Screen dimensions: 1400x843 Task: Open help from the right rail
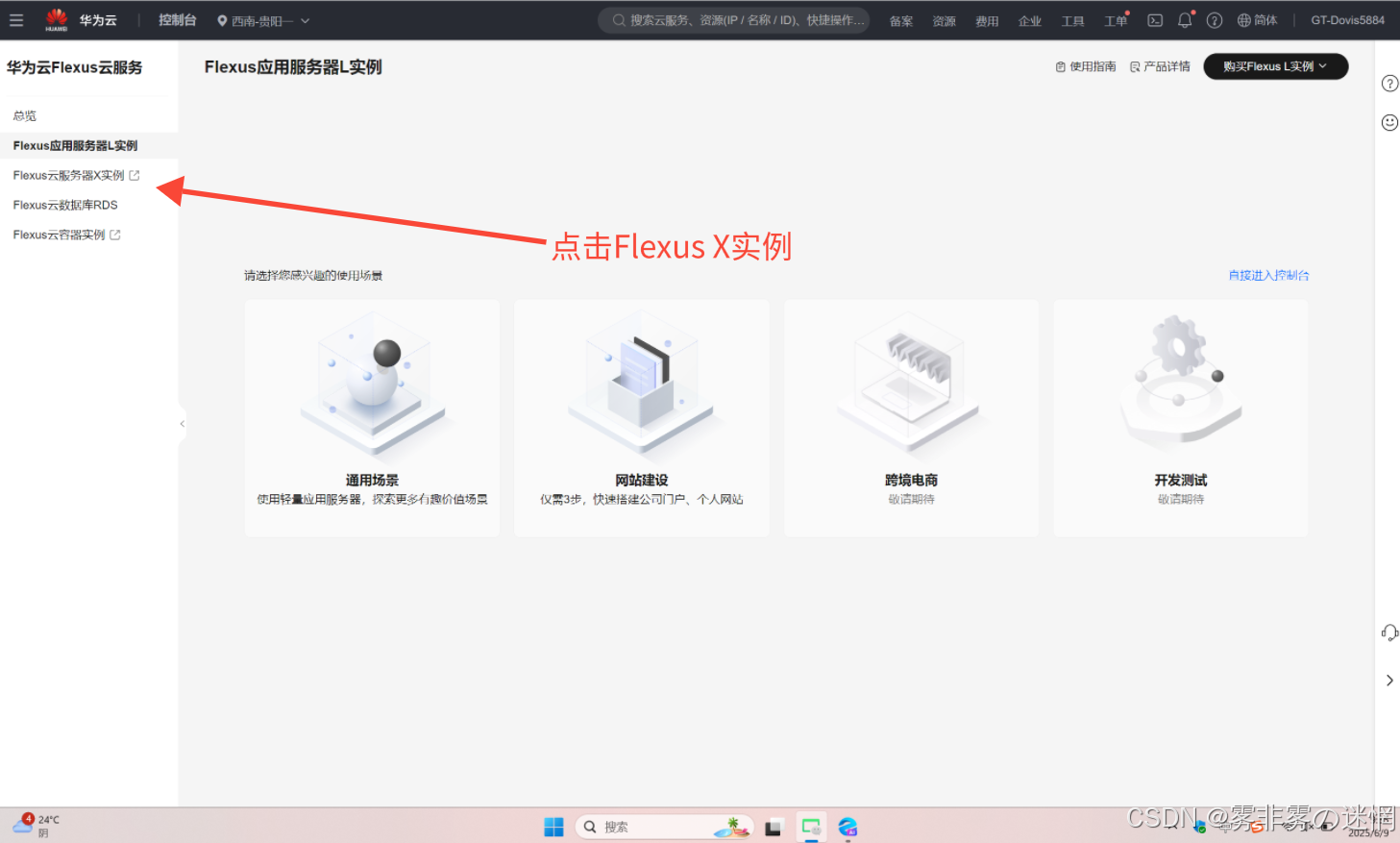pos(1389,84)
